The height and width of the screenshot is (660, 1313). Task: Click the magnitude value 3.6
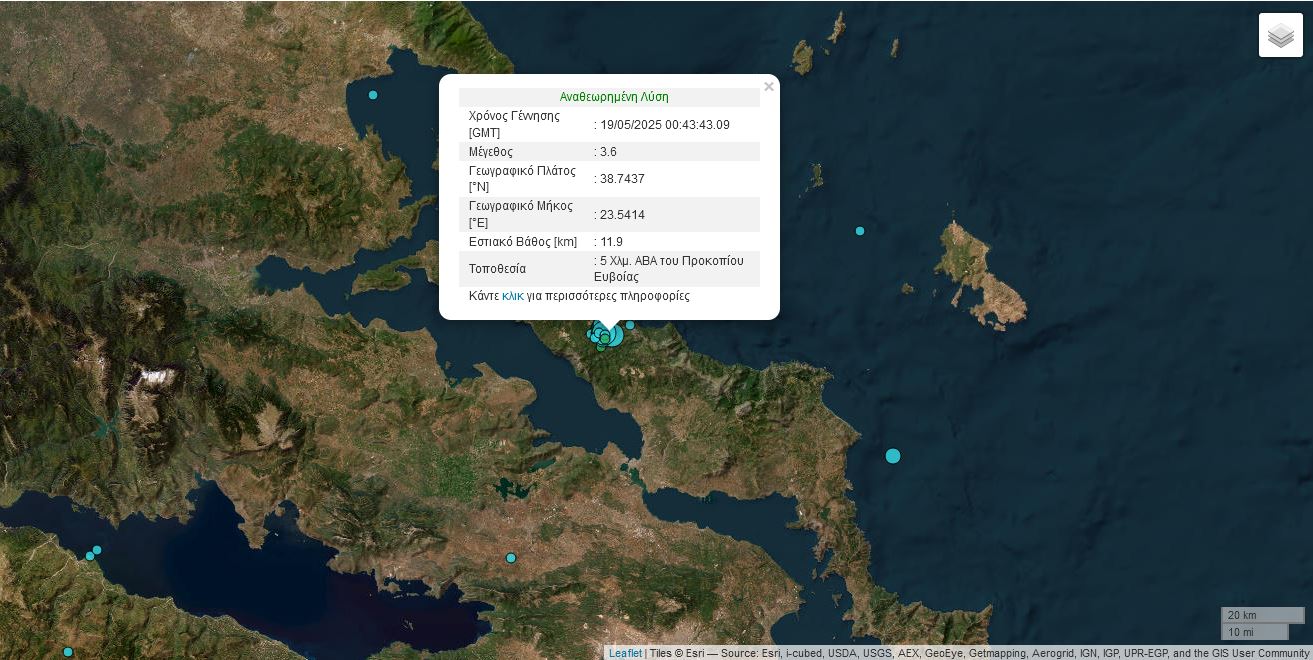(x=608, y=152)
